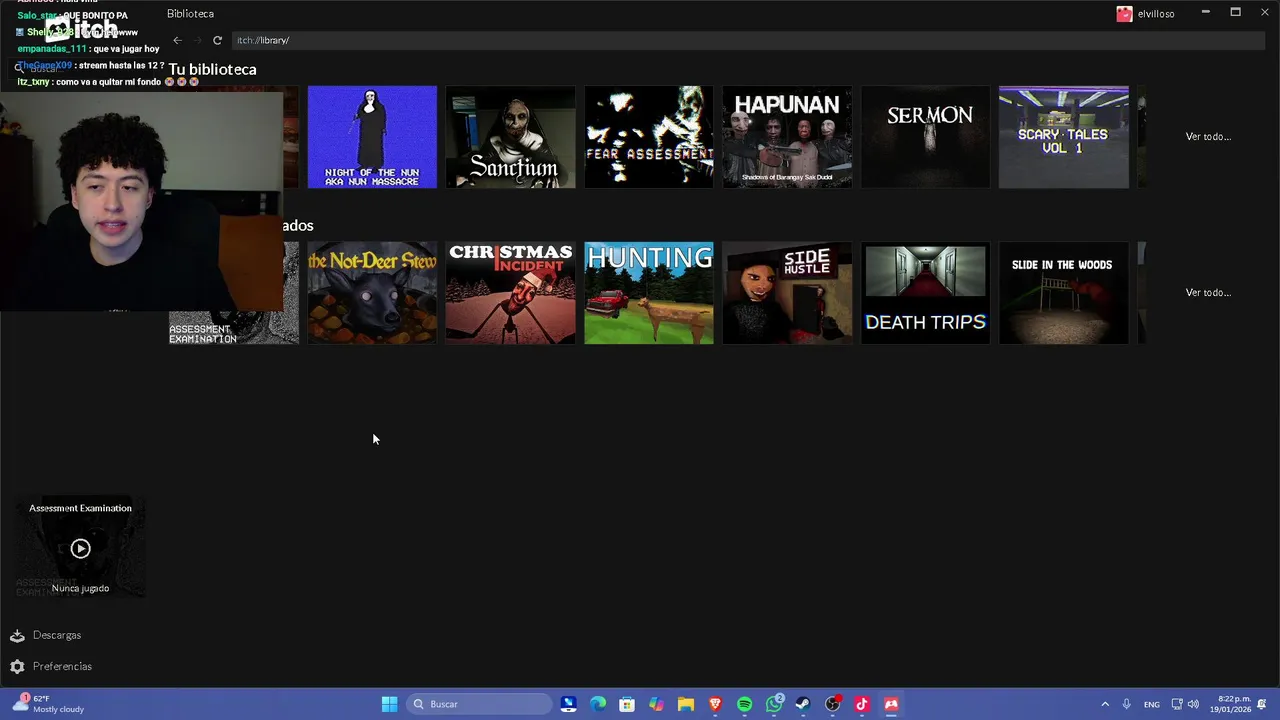Play Assessment Examination from sidebar
Viewport: 1280px width, 720px height.
pos(80,548)
